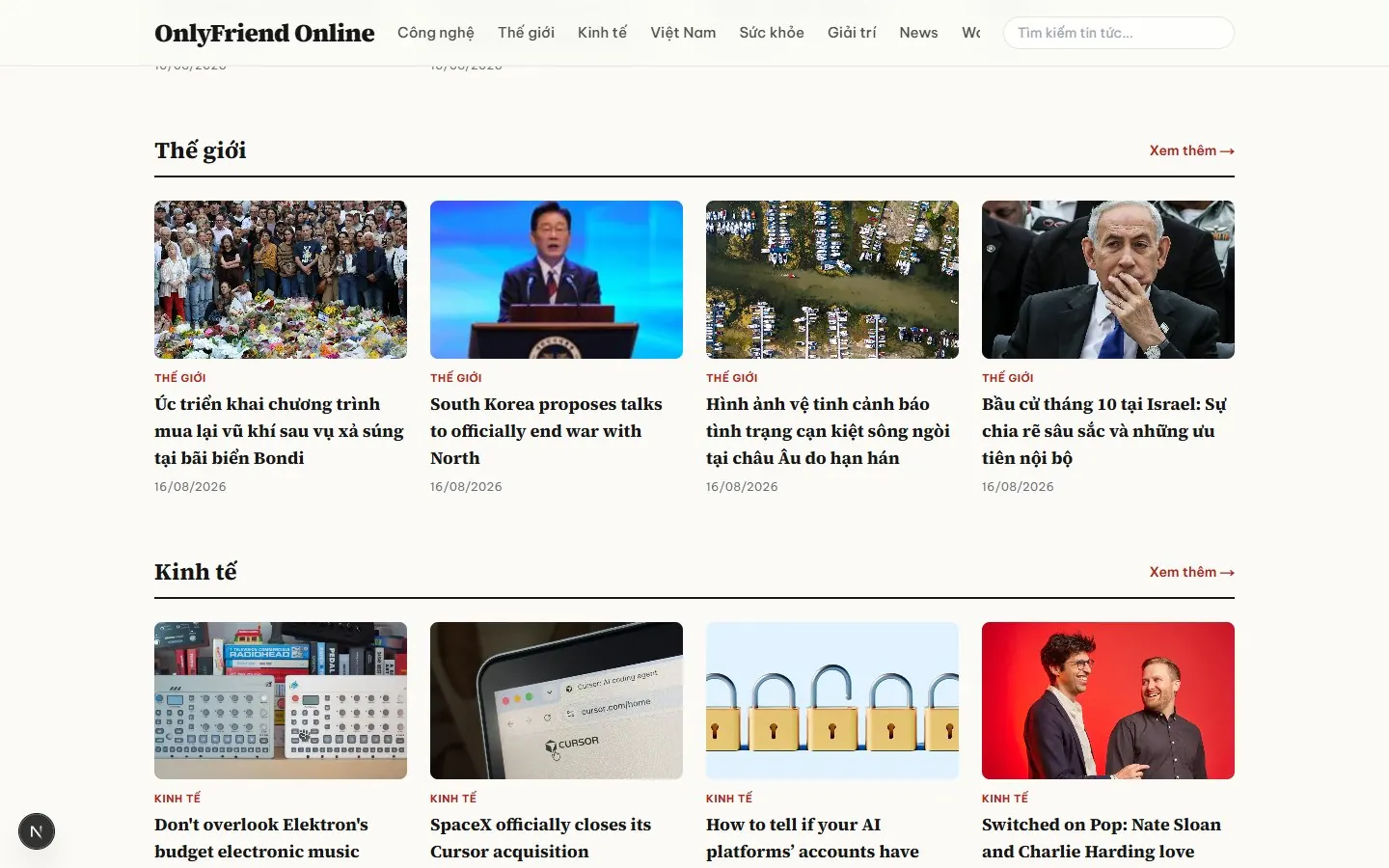Click the Kinh tế section heading
The height and width of the screenshot is (868, 1389).
click(196, 572)
